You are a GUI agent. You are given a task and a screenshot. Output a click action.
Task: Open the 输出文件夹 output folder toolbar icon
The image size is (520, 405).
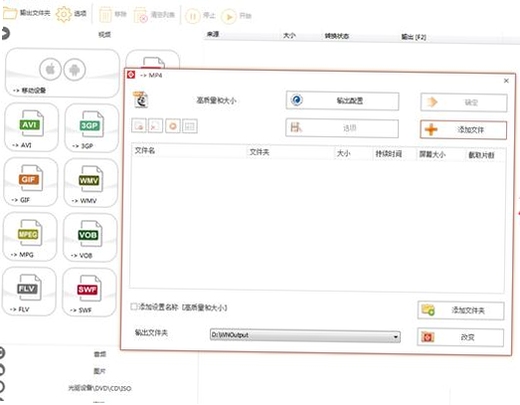pyautogui.click(x=10, y=13)
